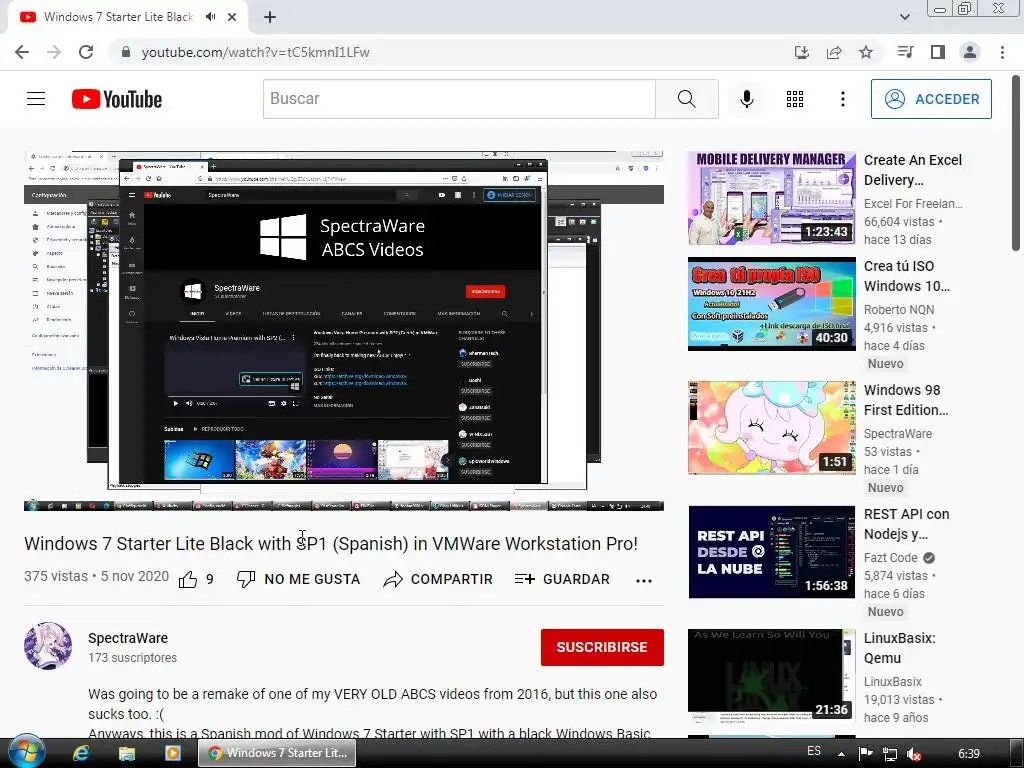Click the SUSCRIBIRSE button
Screen dimensions: 1024x768
[x=602, y=647]
